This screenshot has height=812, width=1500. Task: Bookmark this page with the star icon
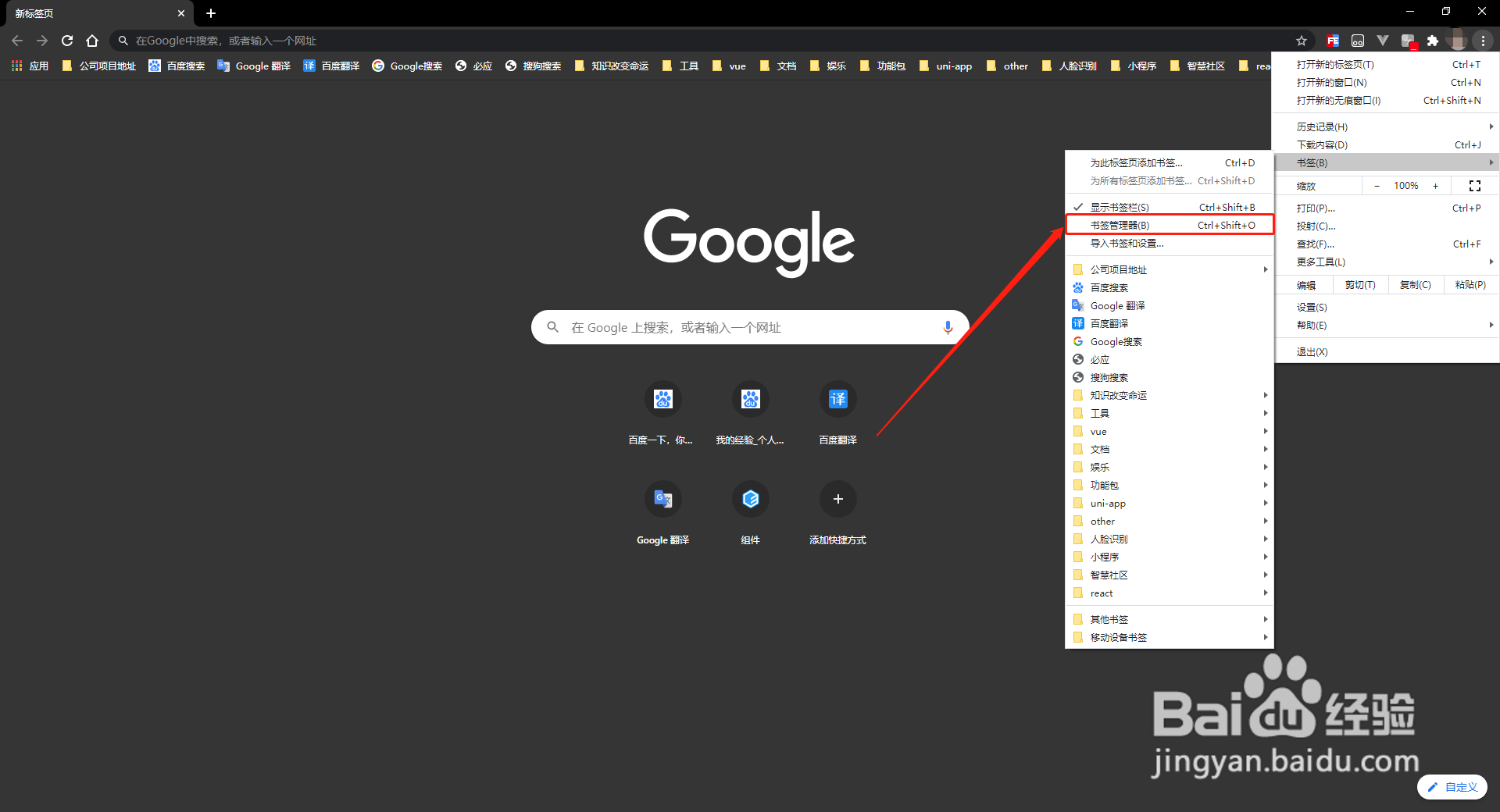click(1302, 41)
